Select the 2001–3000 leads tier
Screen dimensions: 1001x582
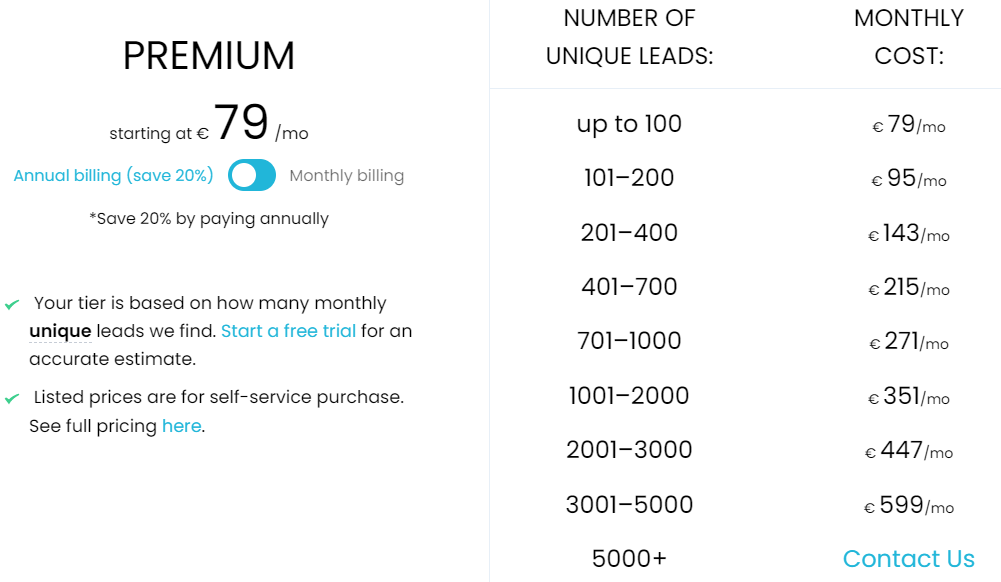click(x=629, y=450)
